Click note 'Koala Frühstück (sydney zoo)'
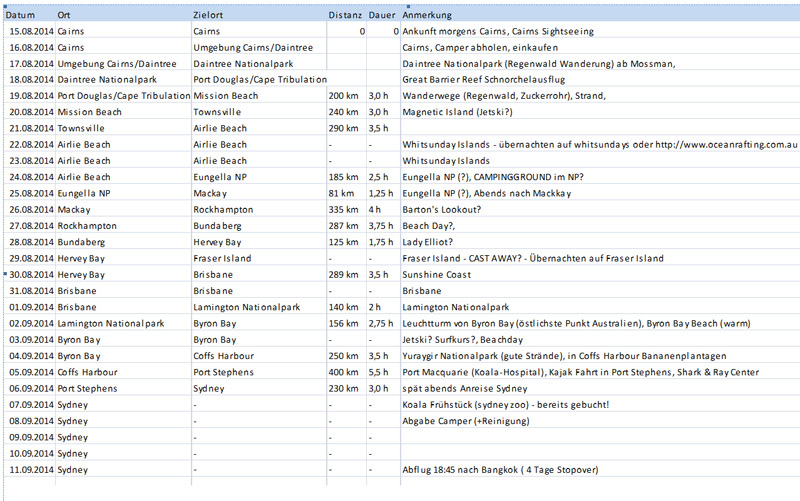Image resolution: width=800 pixels, height=501 pixels. click(x=465, y=405)
